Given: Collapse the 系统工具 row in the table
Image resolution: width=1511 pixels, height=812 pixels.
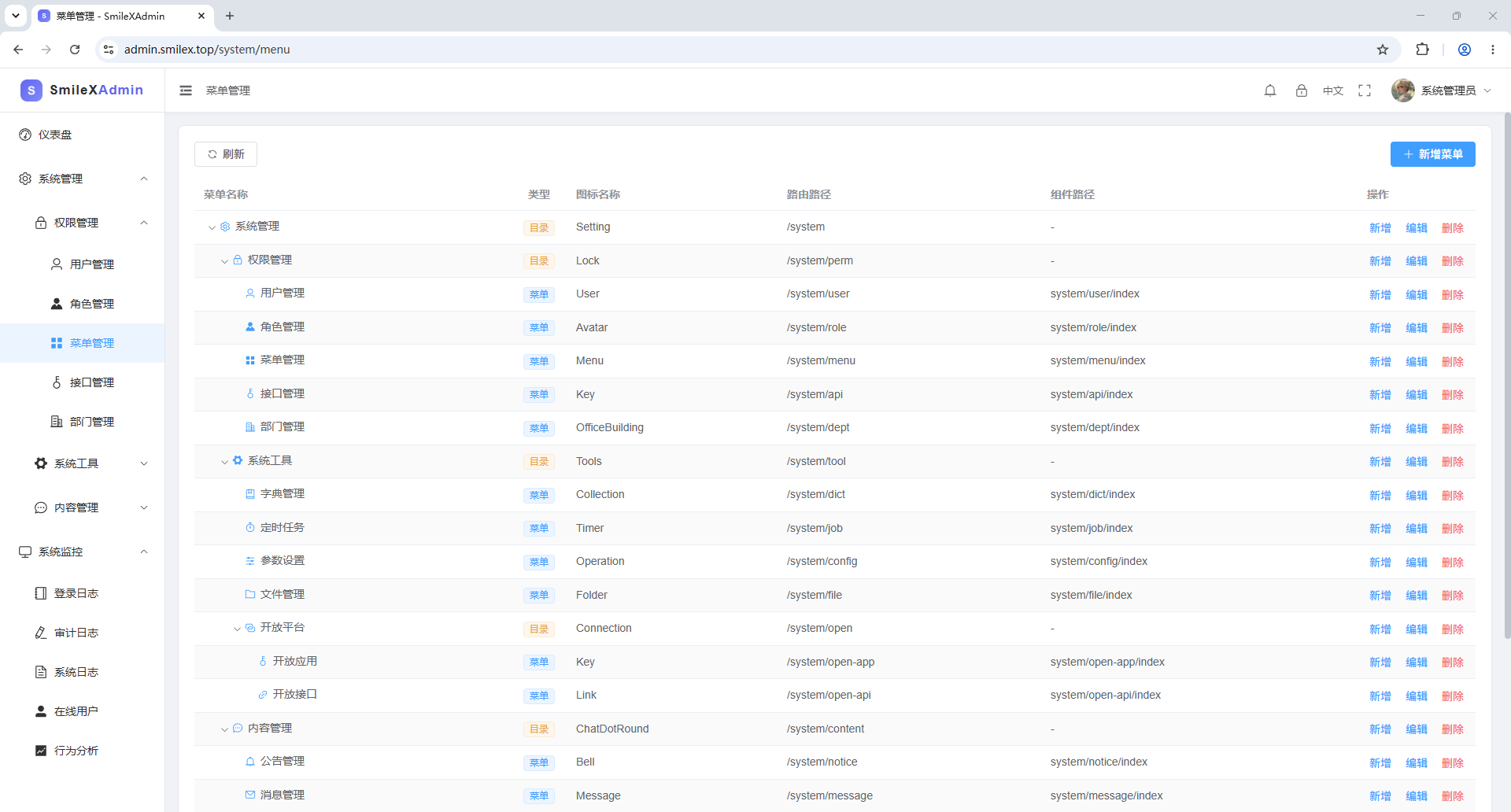Looking at the screenshot, I should [224, 461].
